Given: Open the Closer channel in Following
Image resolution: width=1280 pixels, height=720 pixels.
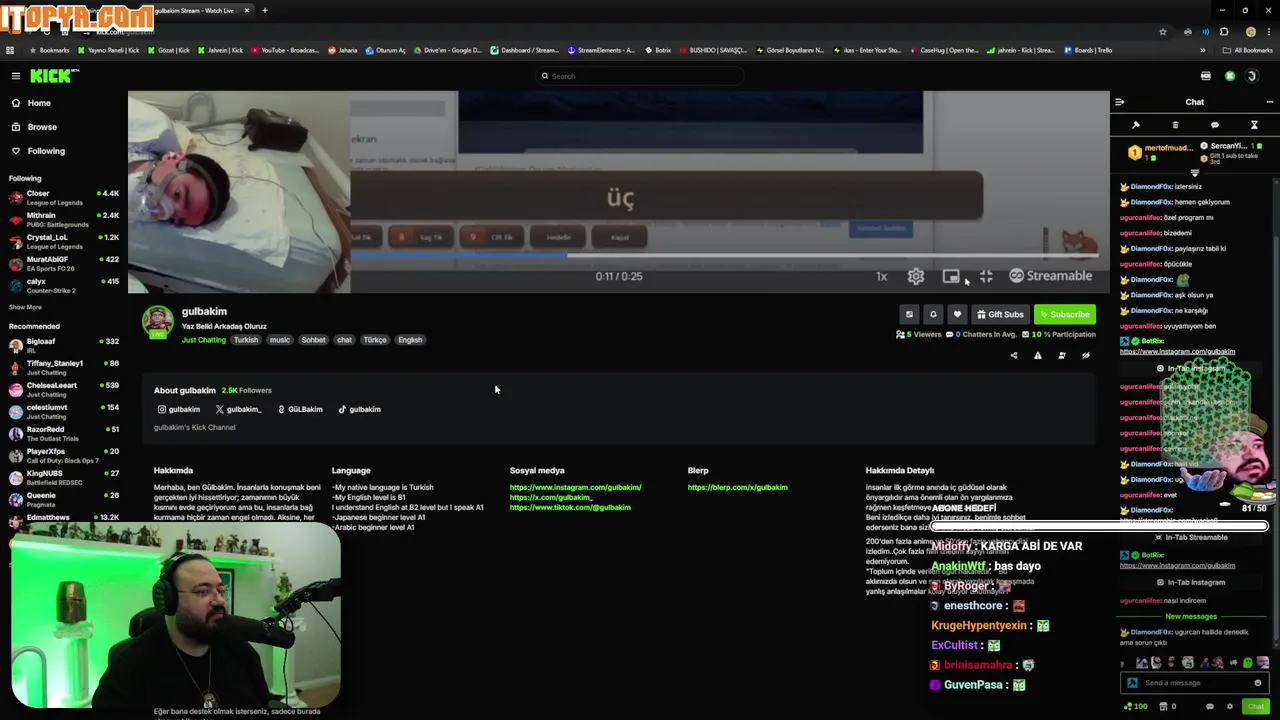Looking at the screenshot, I should [63, 198].
